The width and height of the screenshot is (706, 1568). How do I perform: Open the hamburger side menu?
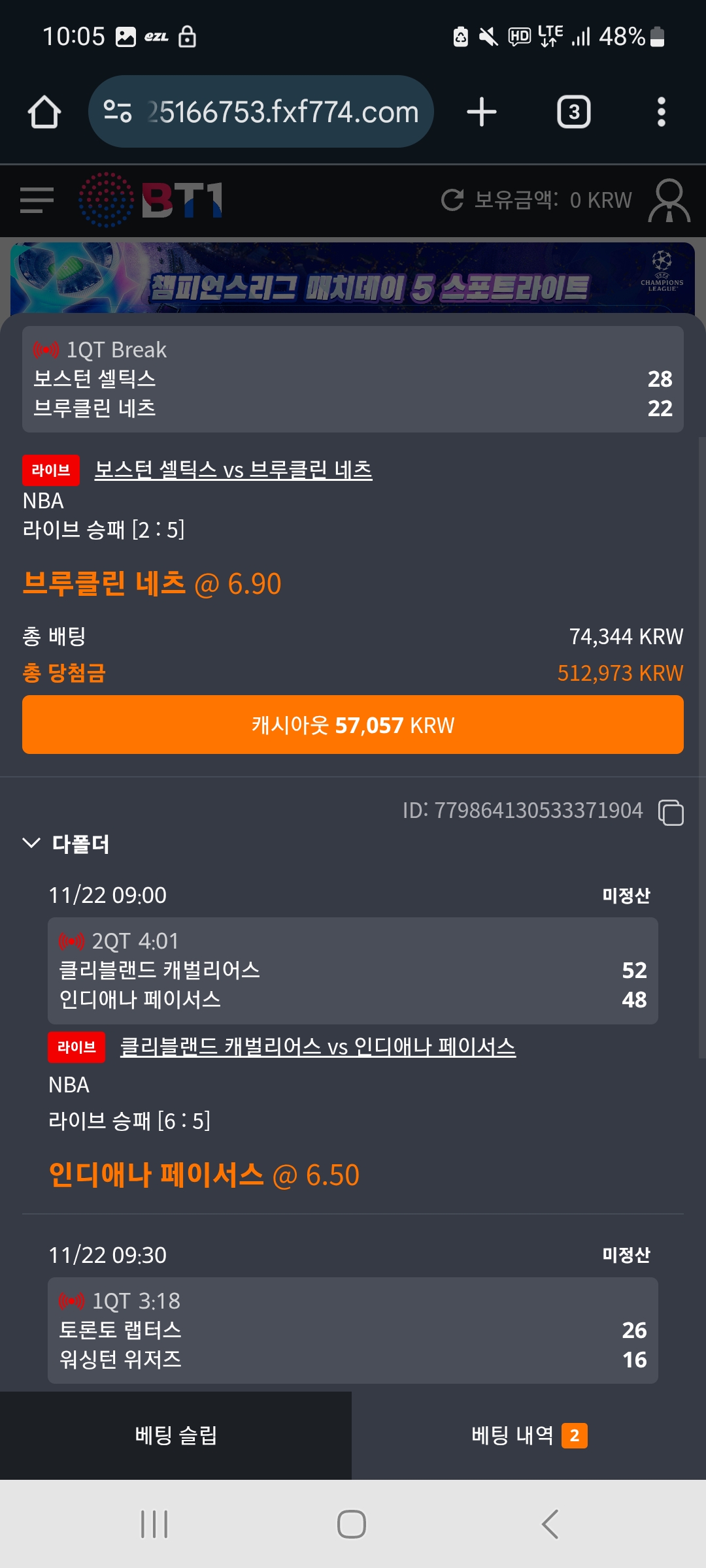coord(37,200)
